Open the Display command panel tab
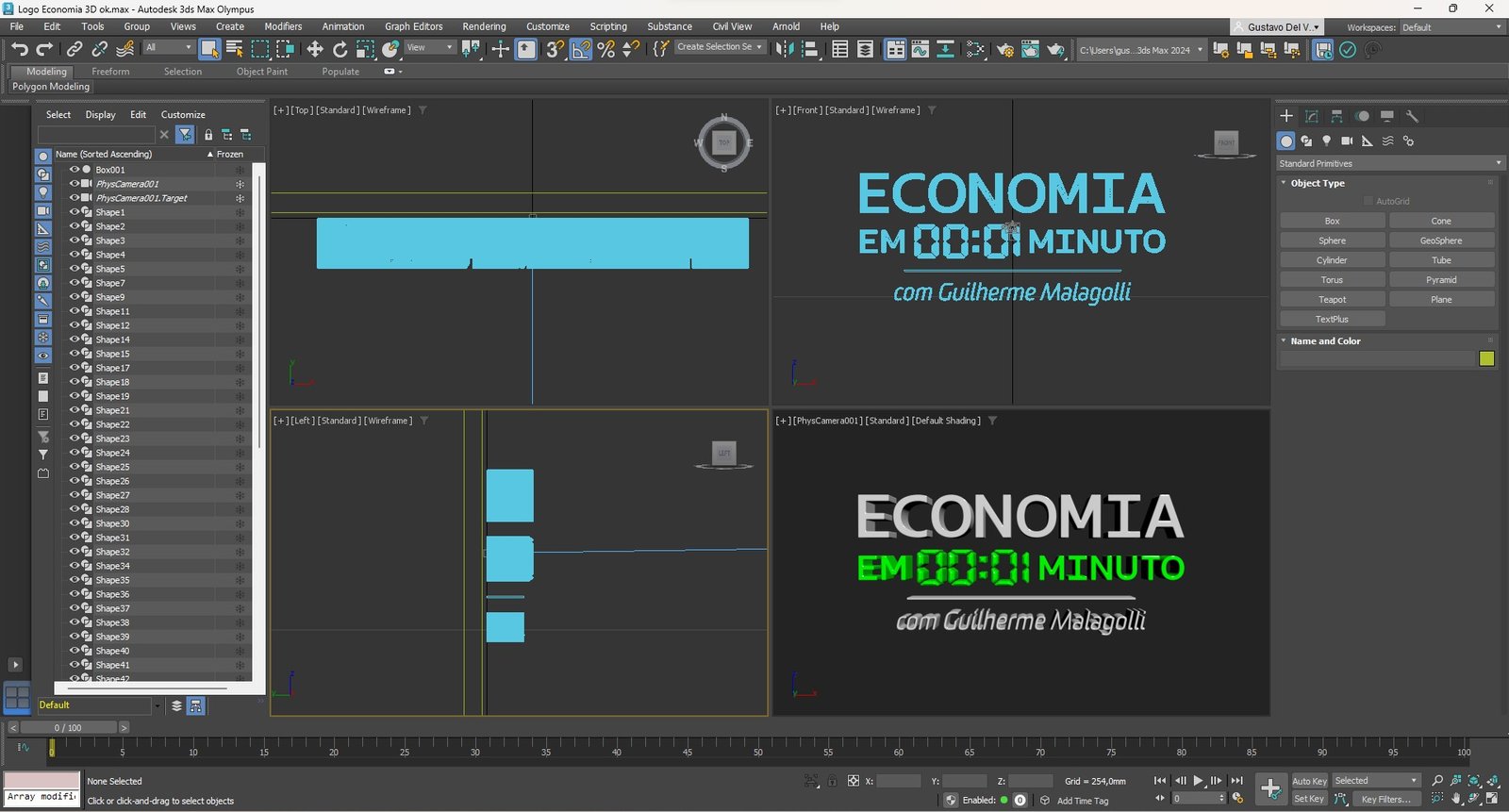 click(x=1387, y=116)
